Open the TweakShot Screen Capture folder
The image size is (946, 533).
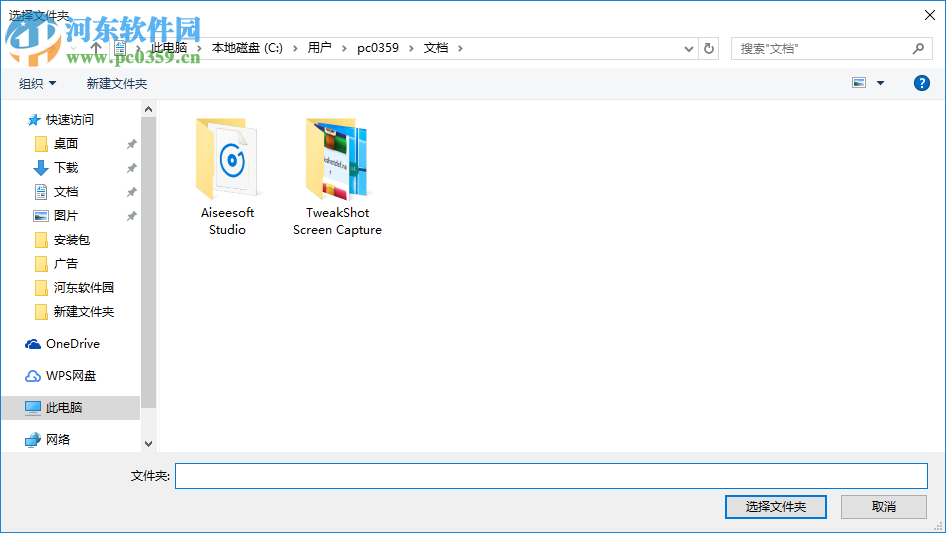[337, 176]
